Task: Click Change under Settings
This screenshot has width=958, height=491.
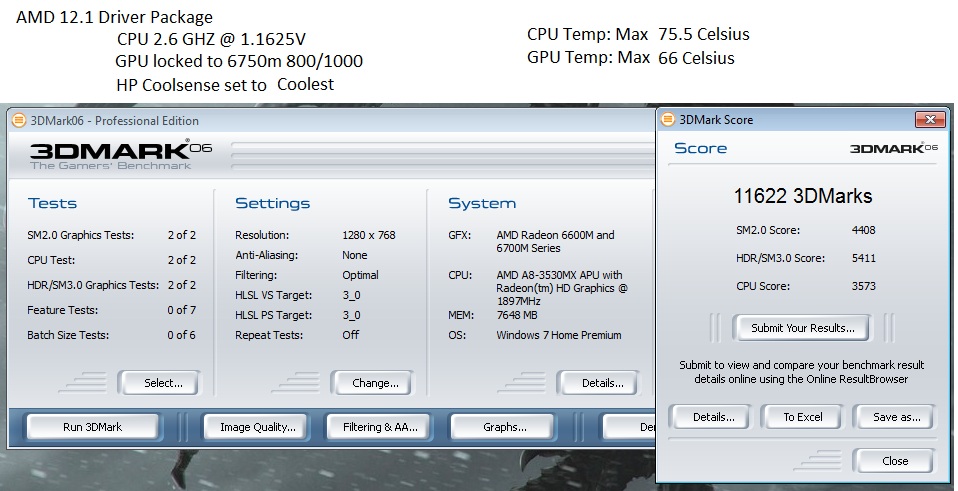Action: [x=375, y=383]
